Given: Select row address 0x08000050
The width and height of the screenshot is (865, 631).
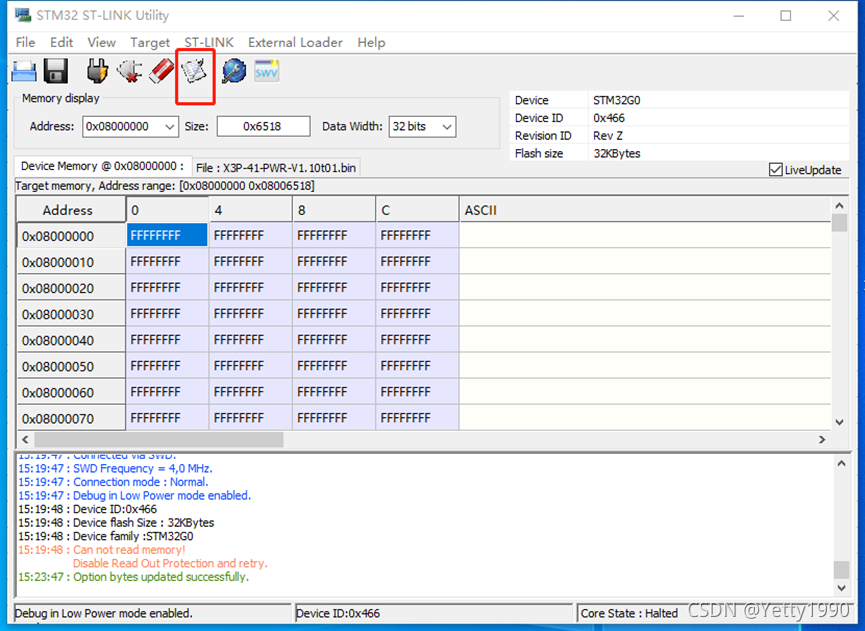Looking at the screenshot, I should click(x=71, y=366).
